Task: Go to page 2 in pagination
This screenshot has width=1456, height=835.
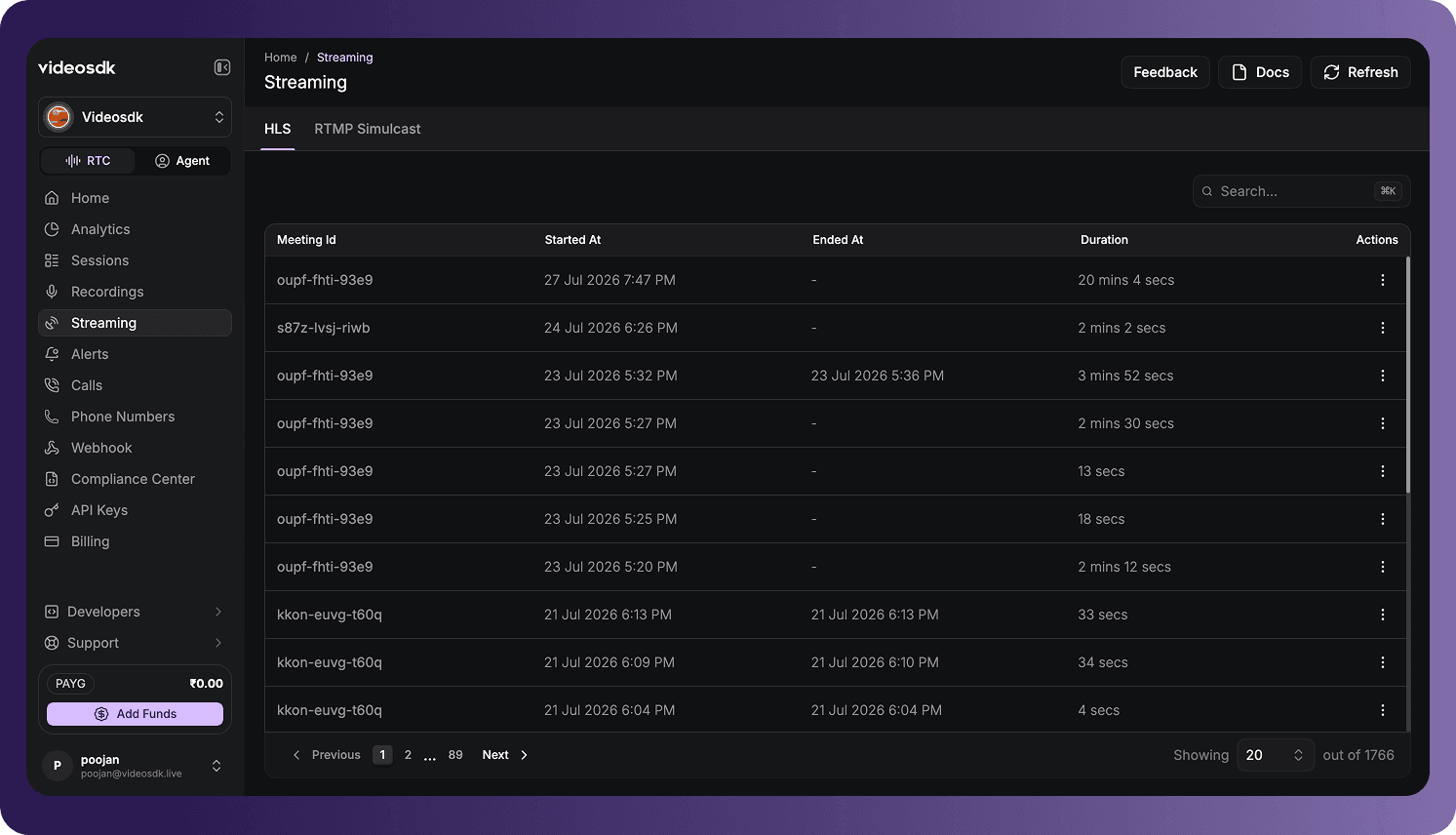Action: tap(408, 755)
